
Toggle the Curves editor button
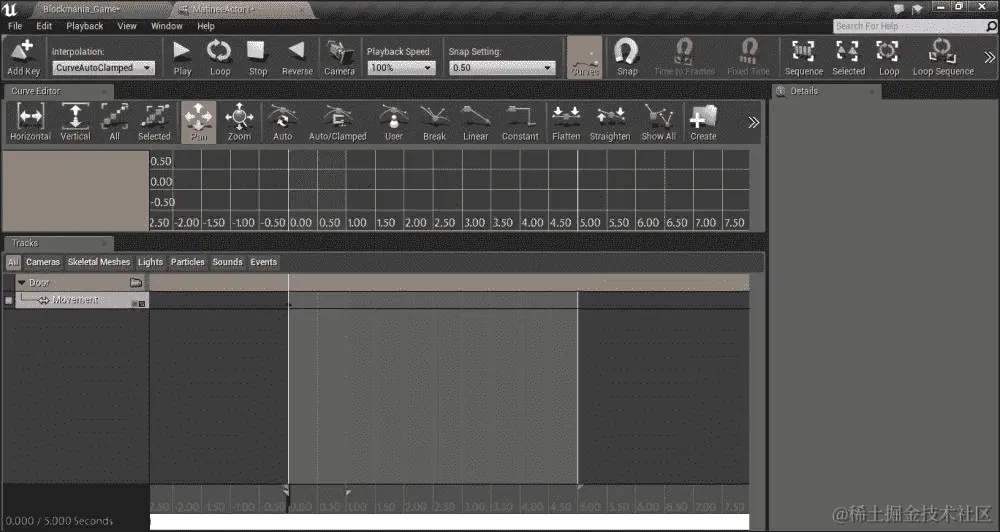click(585, 57)
